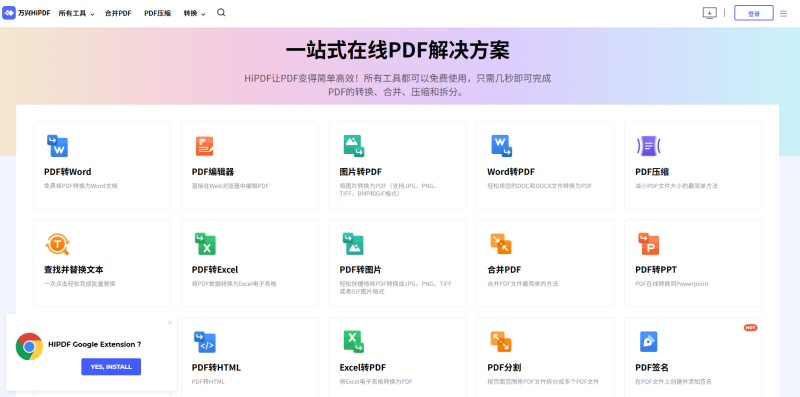Open PDF压缩 in the top navigation
This screenshot has height=397, width=800.
coord(158,13)
